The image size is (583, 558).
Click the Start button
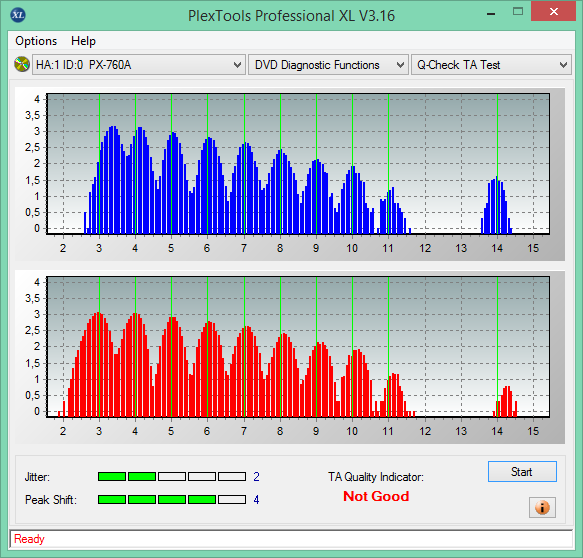point(522,471)
